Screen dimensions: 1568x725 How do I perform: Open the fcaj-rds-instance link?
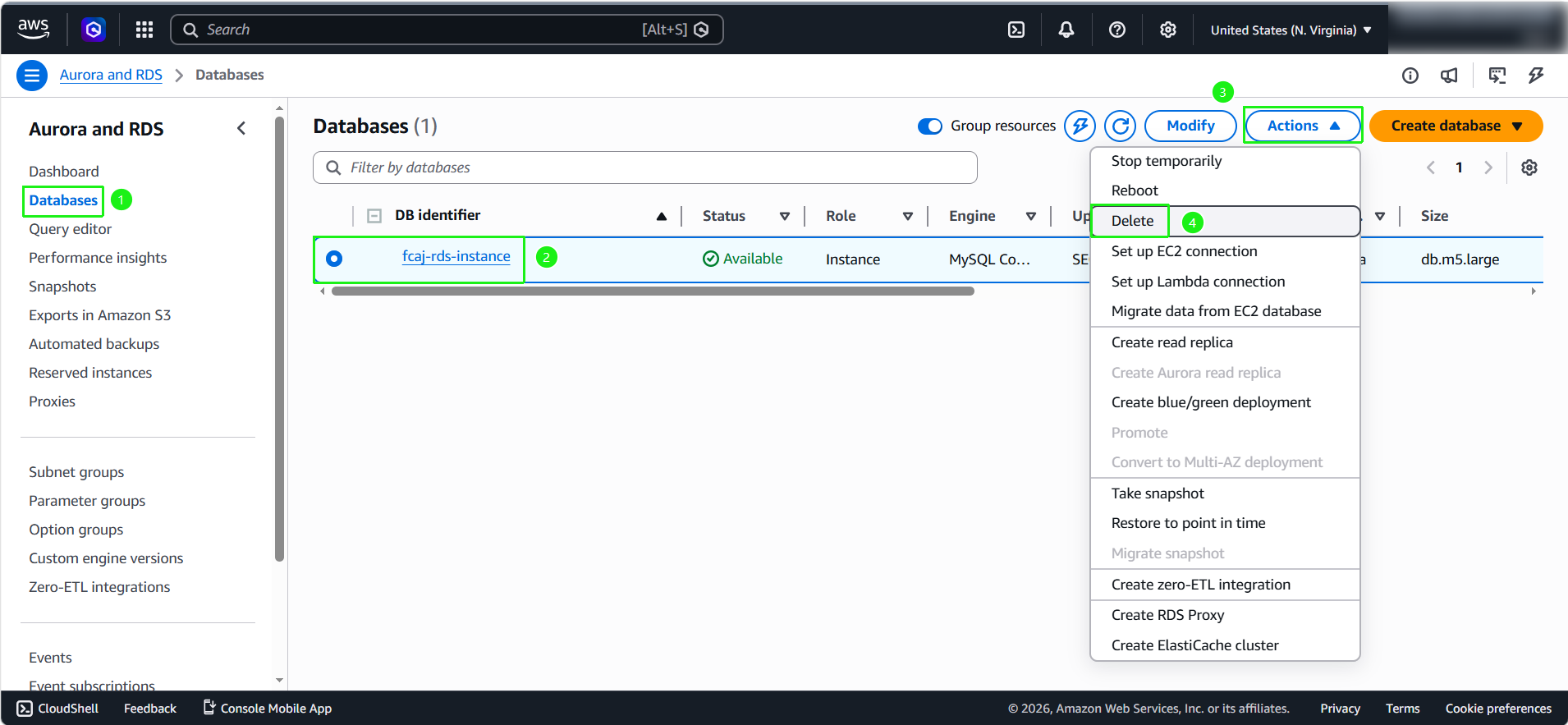point(456,256)
